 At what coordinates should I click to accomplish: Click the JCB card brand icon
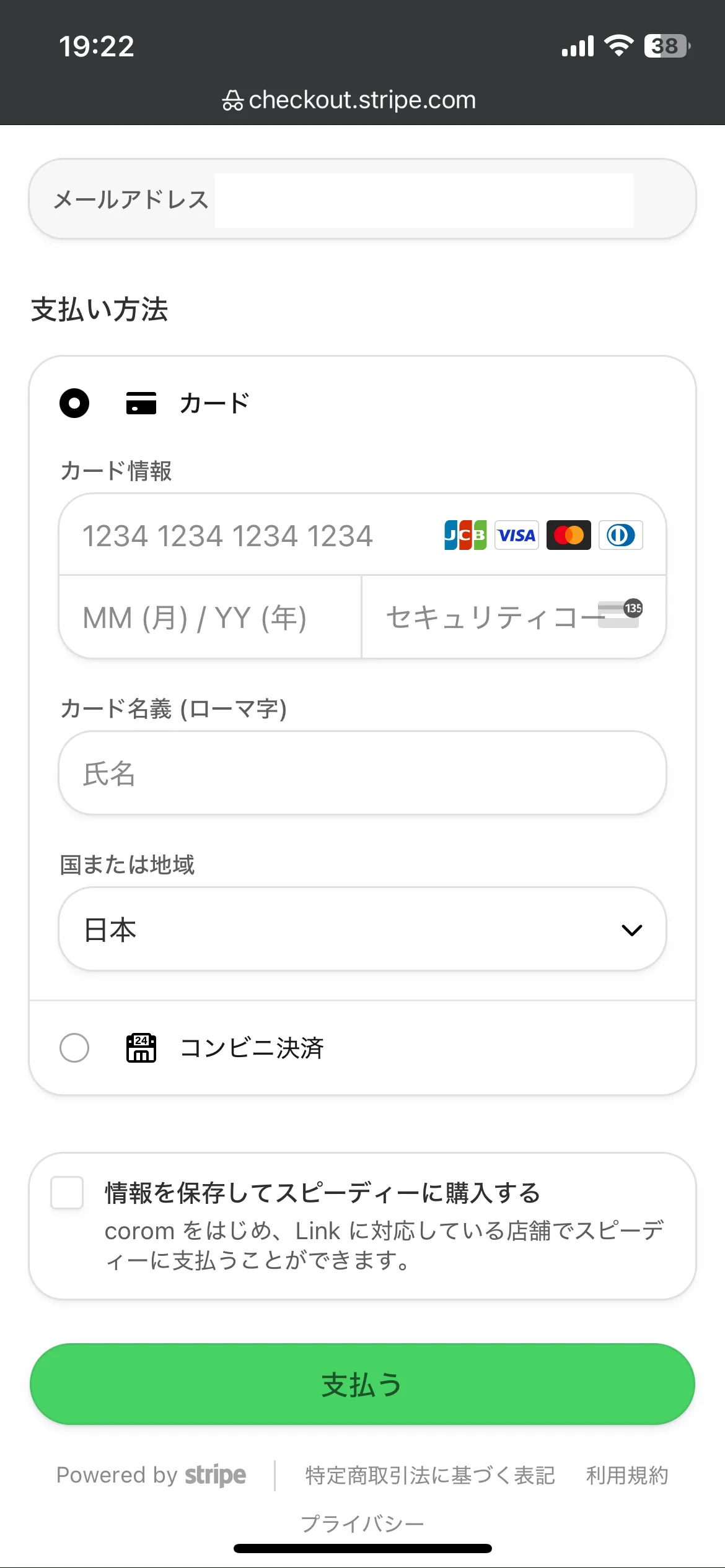[x=465, y=535]
